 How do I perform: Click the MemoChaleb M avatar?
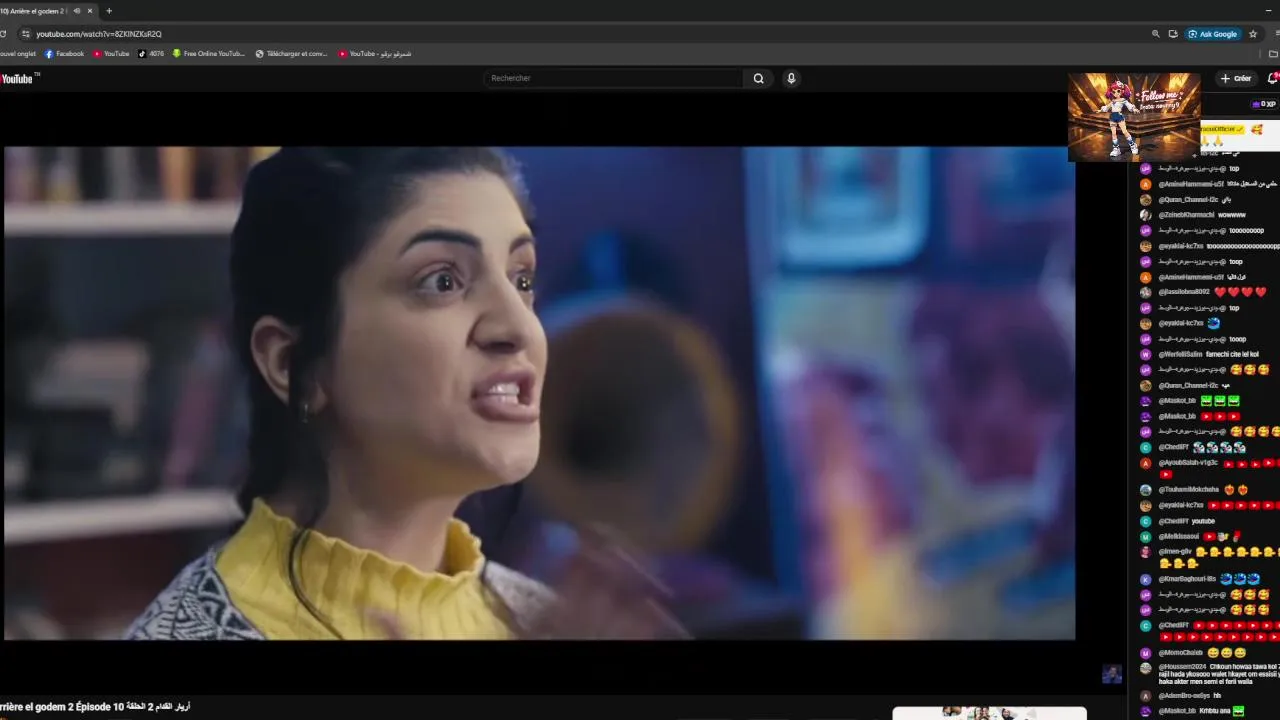(x=1146, y=653)
